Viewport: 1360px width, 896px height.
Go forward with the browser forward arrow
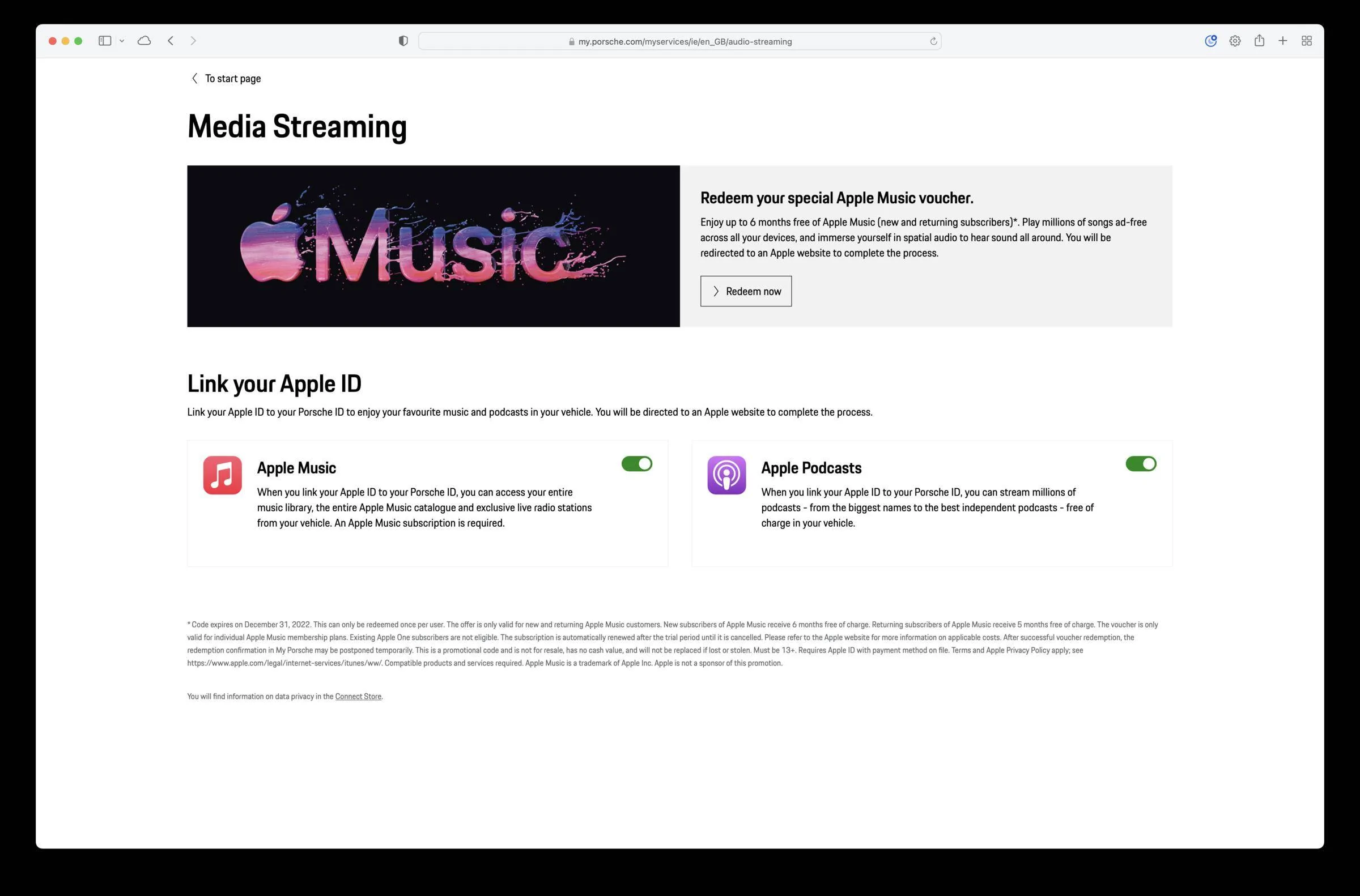pos(193,41)
